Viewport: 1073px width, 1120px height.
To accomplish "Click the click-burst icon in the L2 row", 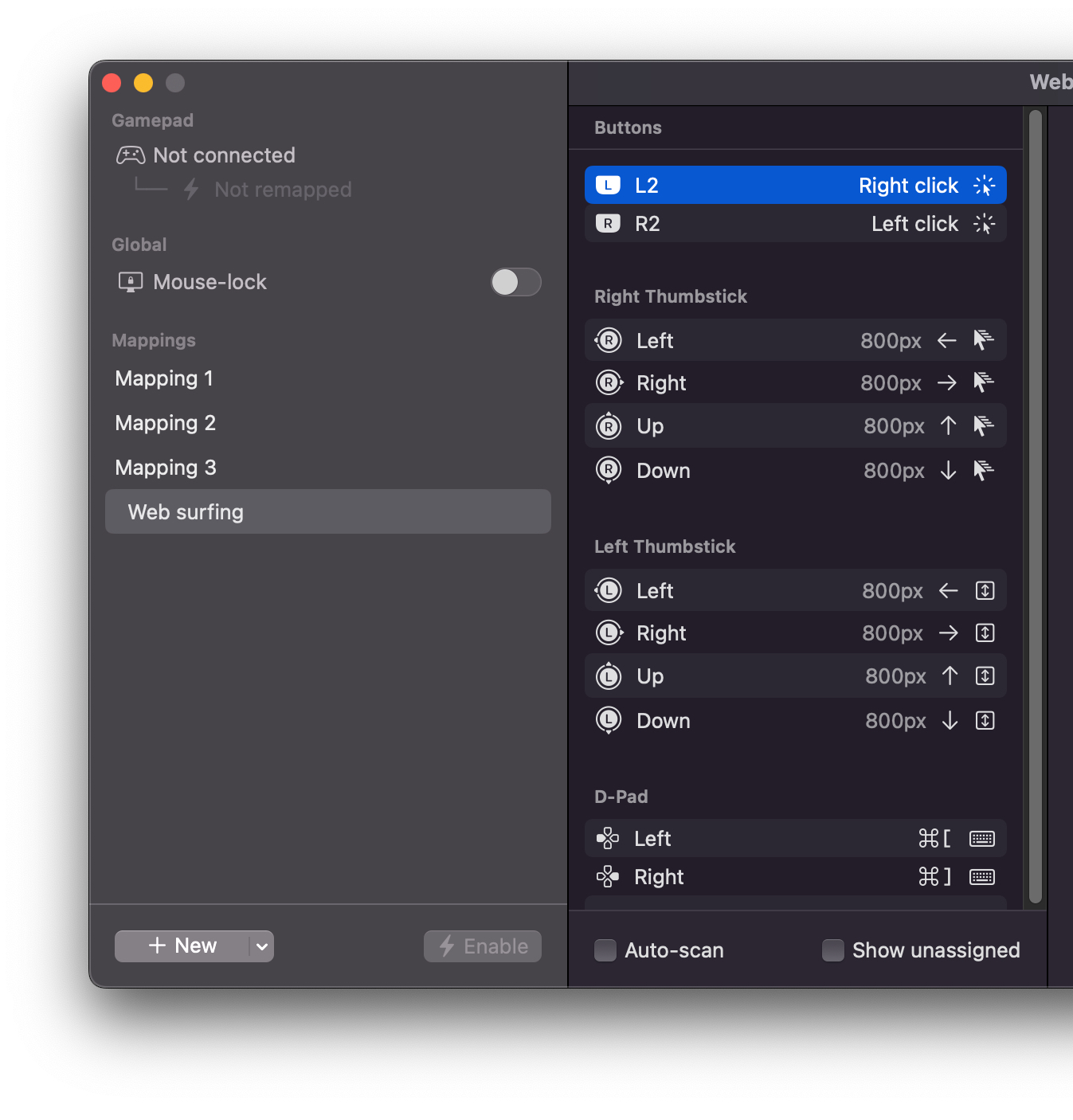I will pyautogui.click(x=985, y=185).
